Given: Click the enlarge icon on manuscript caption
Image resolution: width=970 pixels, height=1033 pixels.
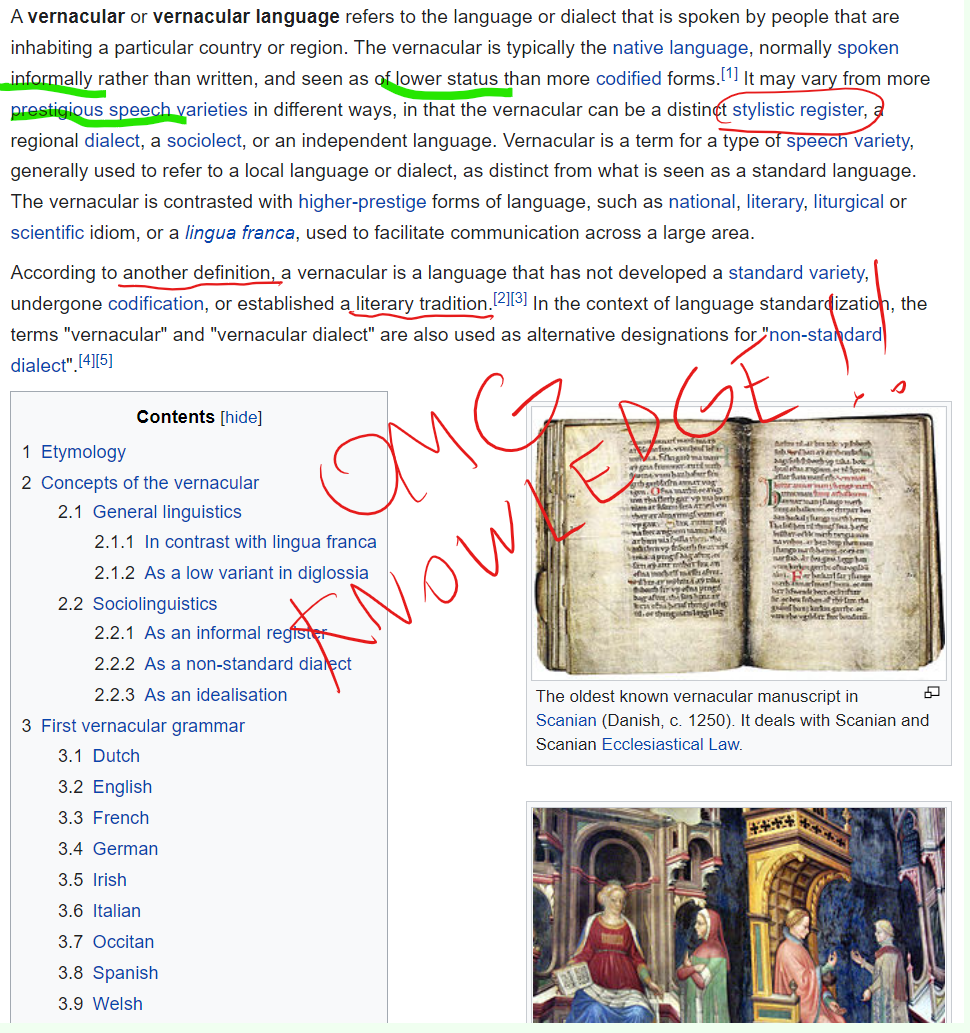Looking at the screenshot, I should pos(931,692).
